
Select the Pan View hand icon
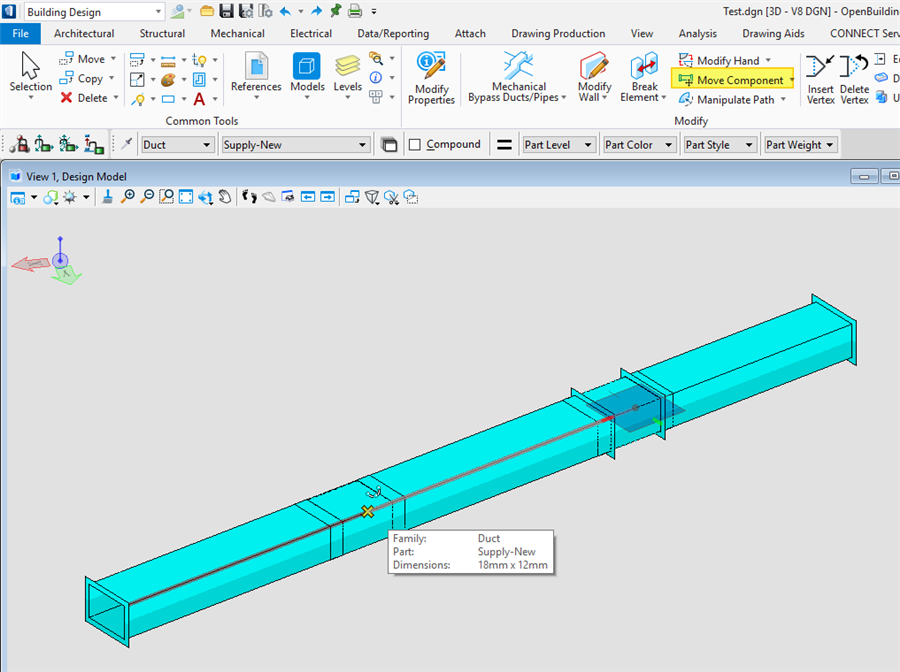225,197
